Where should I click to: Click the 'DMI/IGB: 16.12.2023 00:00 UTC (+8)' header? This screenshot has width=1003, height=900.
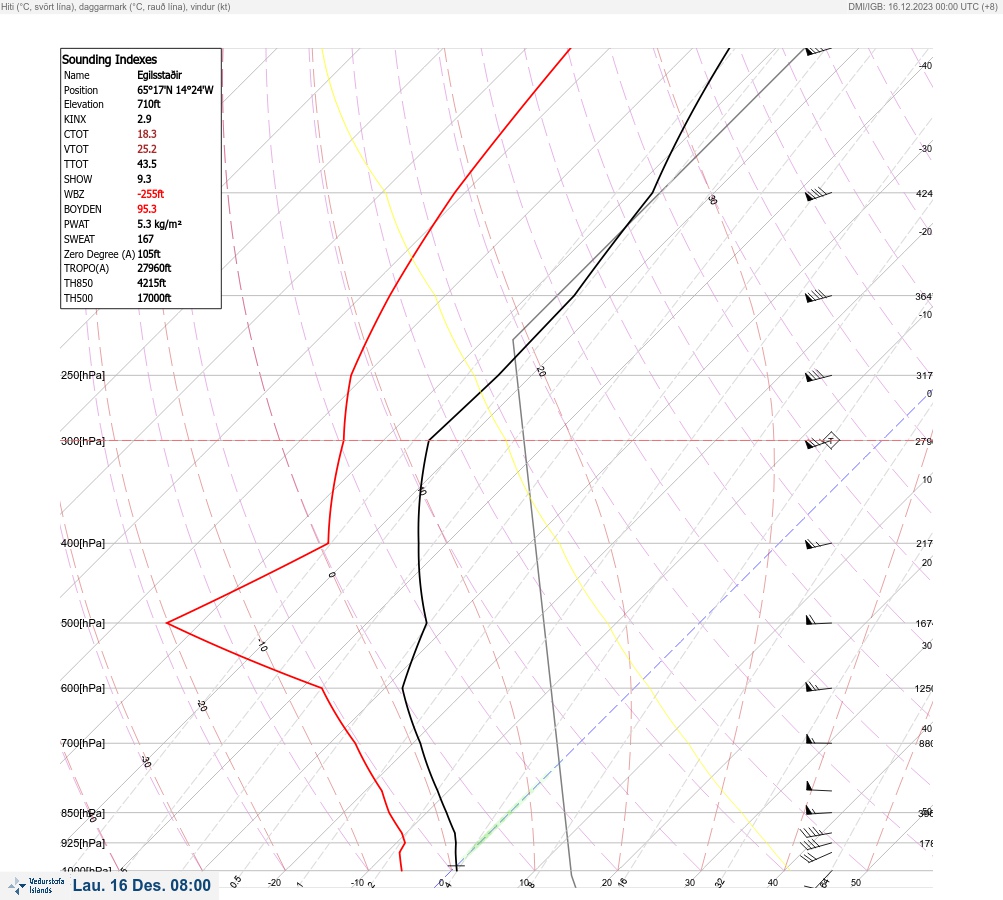[x=923, y=6]
